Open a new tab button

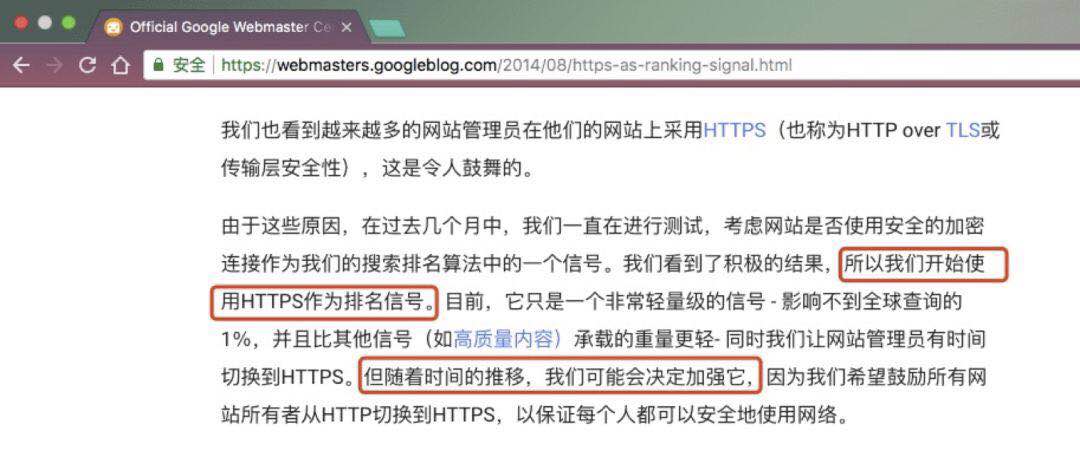click(386, 29)
